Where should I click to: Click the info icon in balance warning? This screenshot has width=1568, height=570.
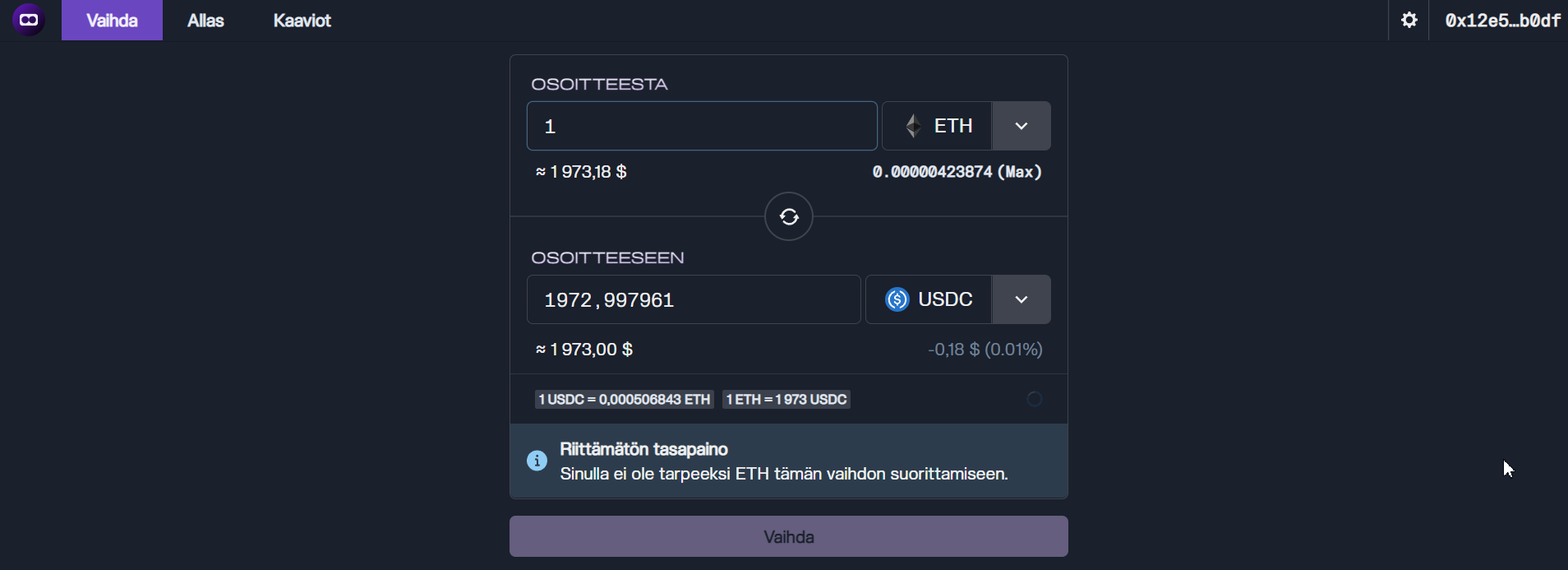click(x=537, y=461)
